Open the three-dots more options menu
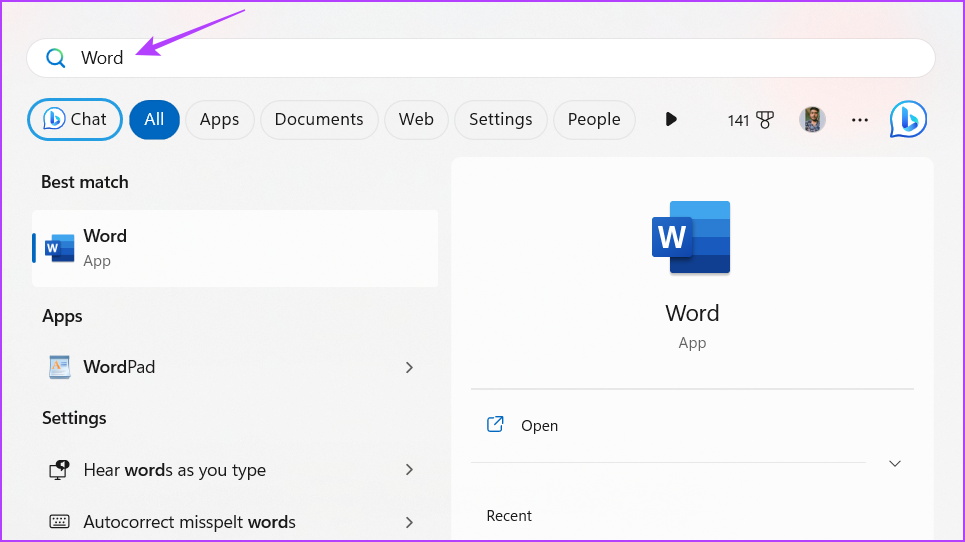This screenshot has width=965, height=542. click(x=860, y=120)
